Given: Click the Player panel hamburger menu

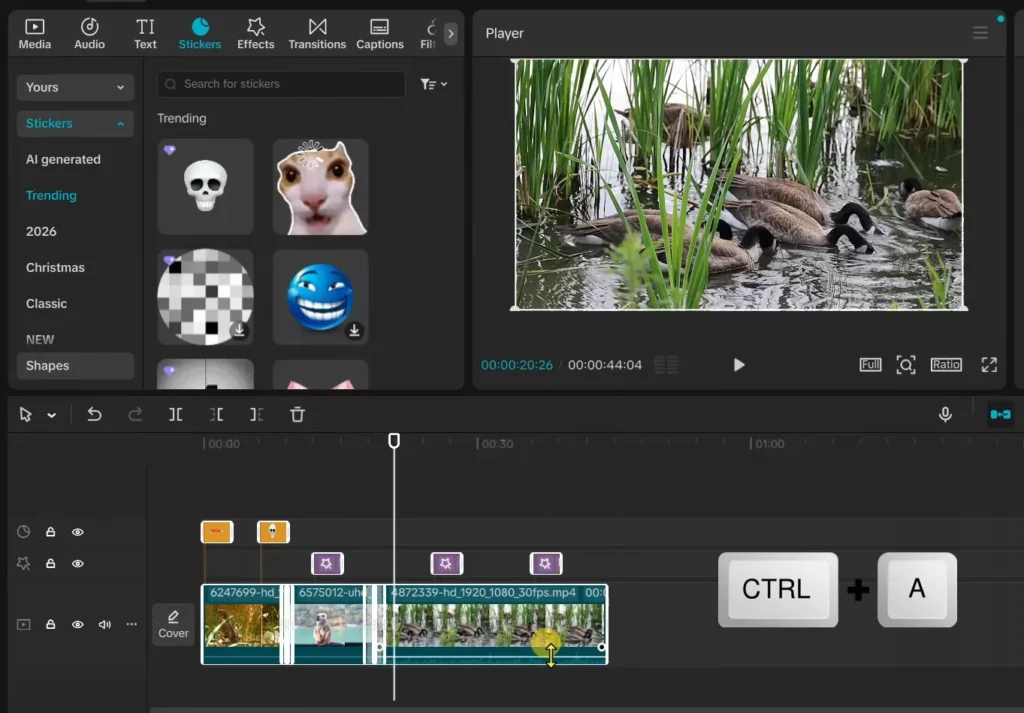Looking at the screenshot, I should pyautogui.click(x=980, y=33).
